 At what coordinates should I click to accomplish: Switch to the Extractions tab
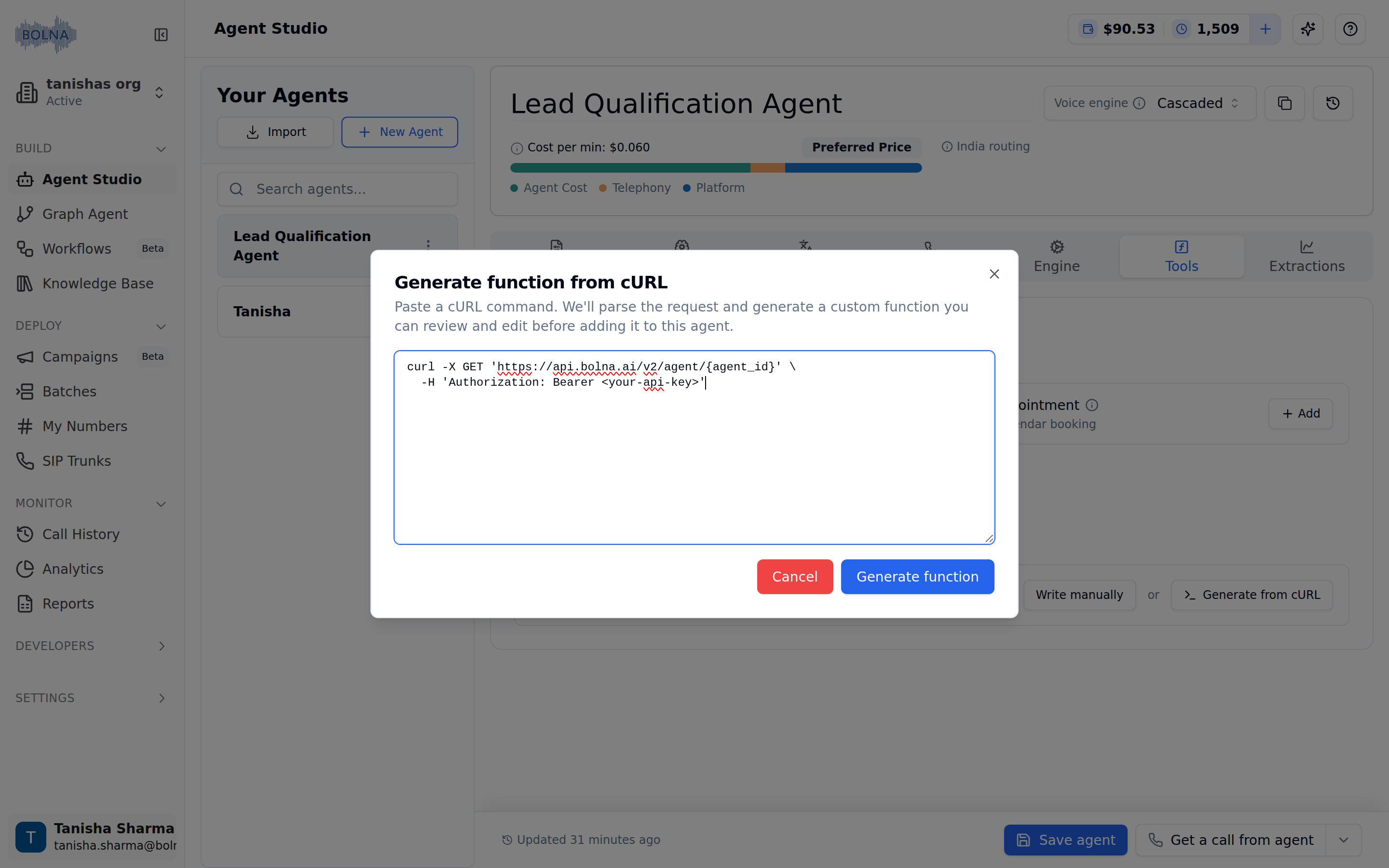1307,257
